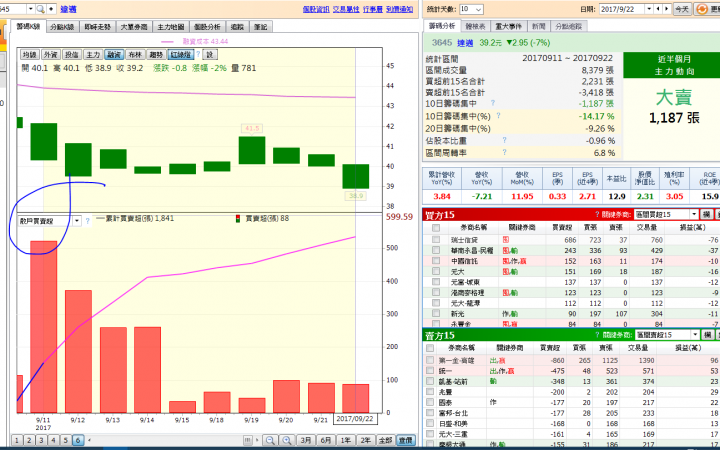Click the magnifier search icon beside stock code
Screen dimensions: 720x450
40,9
